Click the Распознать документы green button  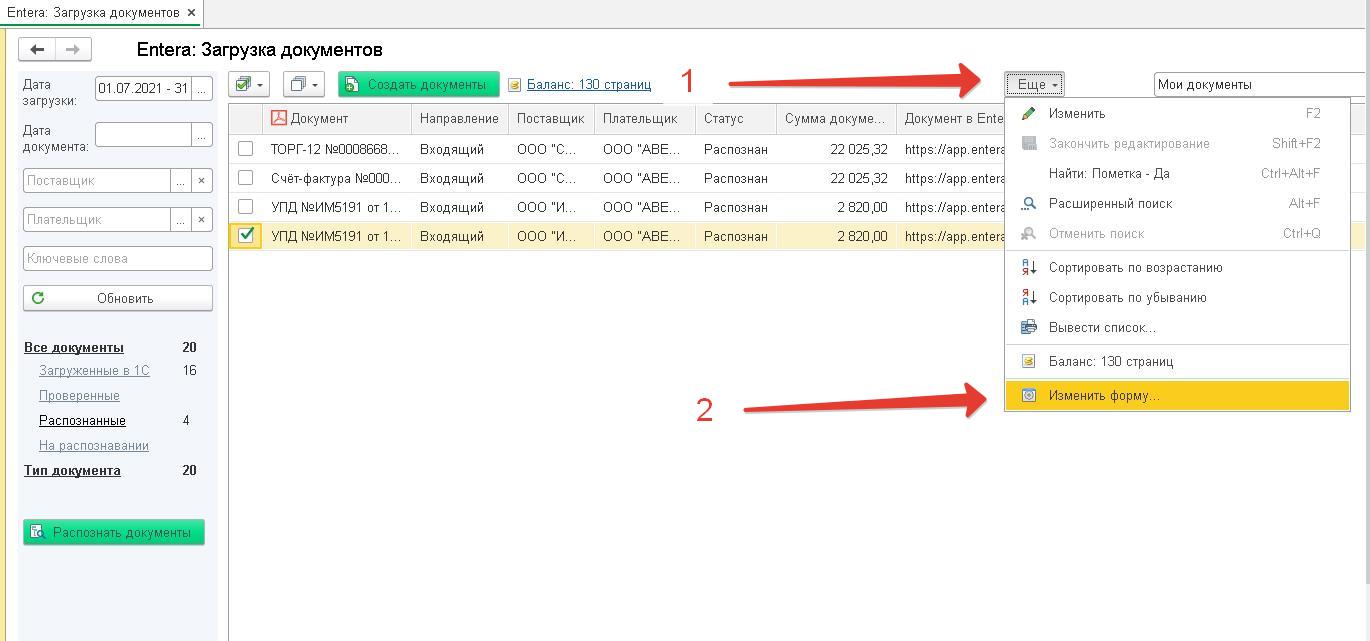(114, 533)
